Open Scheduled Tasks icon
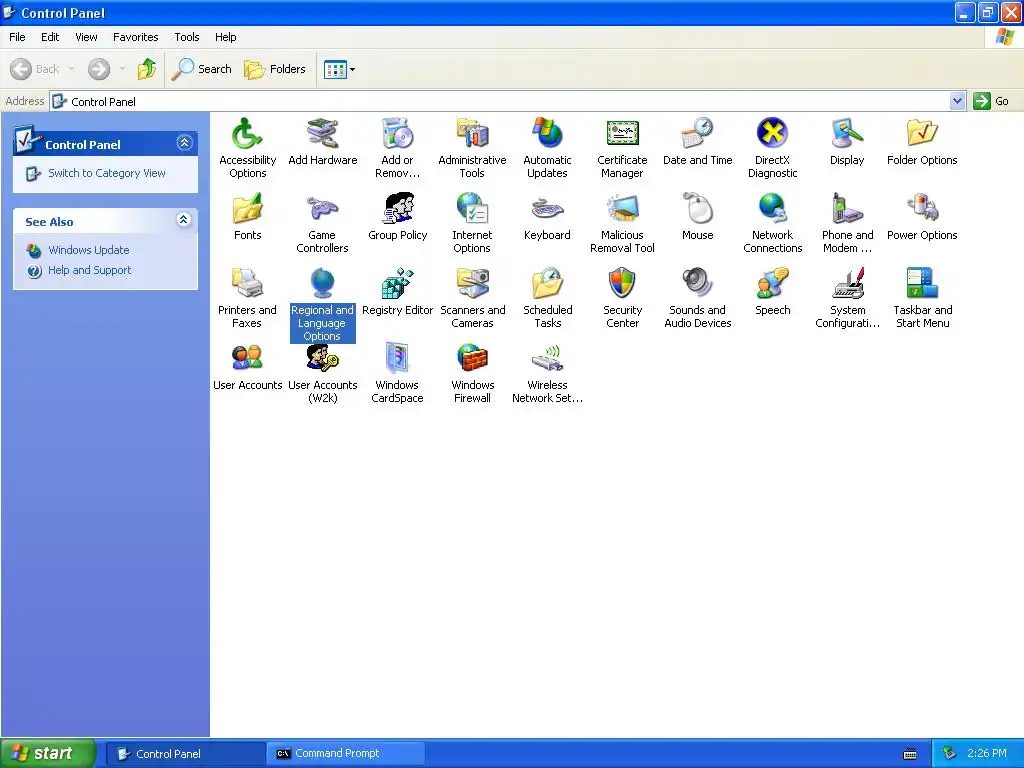 (x=547, y=298)
